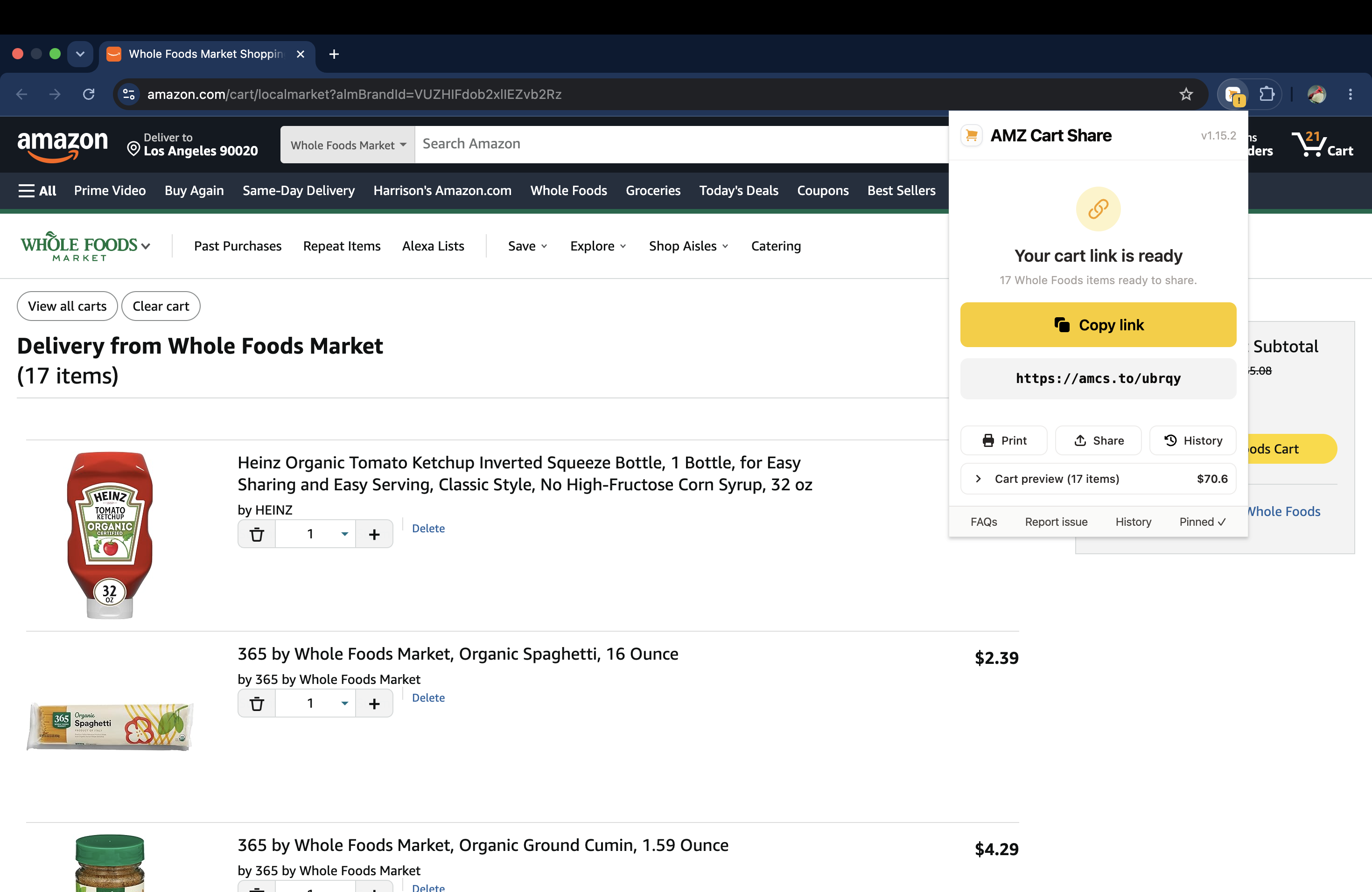This screenshot has height=892, width=1372.
Task: Open Best Sellers nav link
Action: coord(901,191)
